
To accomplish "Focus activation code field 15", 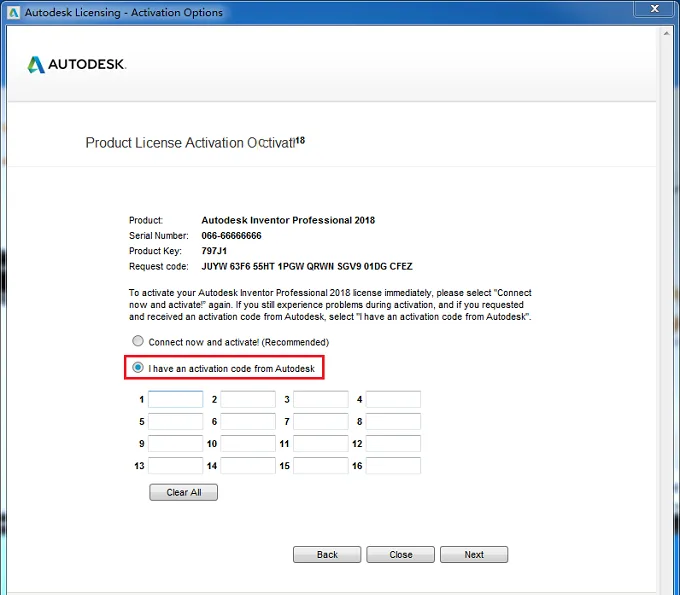I will click(321, 466).
